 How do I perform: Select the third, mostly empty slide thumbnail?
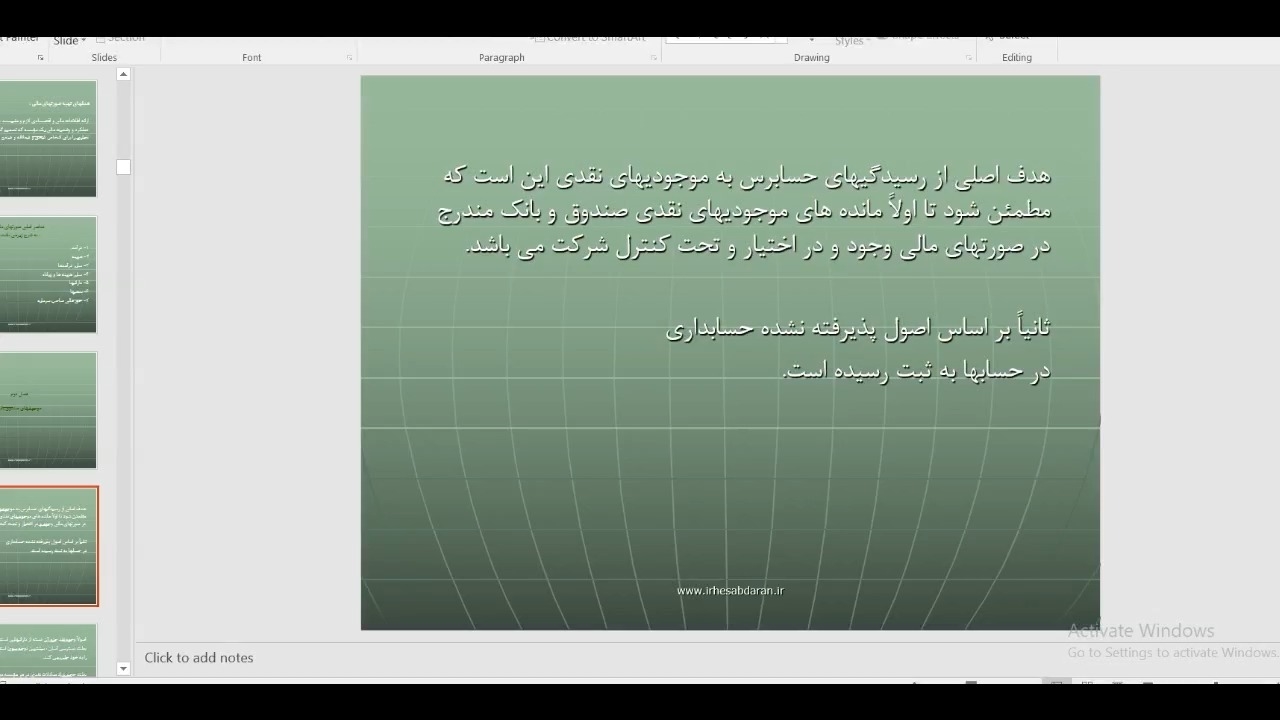(x=48, y=410)
